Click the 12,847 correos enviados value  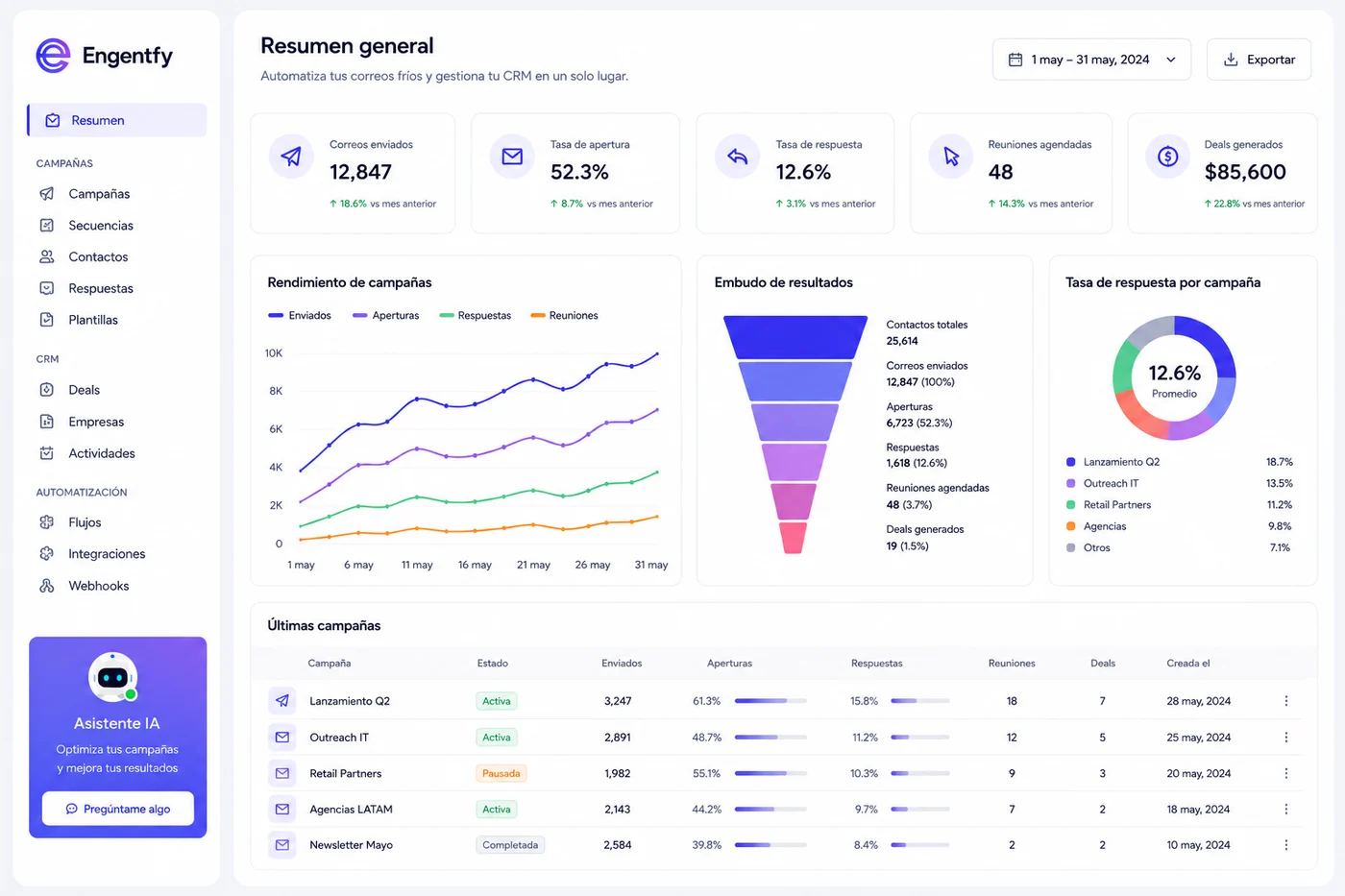coord(360,172)
